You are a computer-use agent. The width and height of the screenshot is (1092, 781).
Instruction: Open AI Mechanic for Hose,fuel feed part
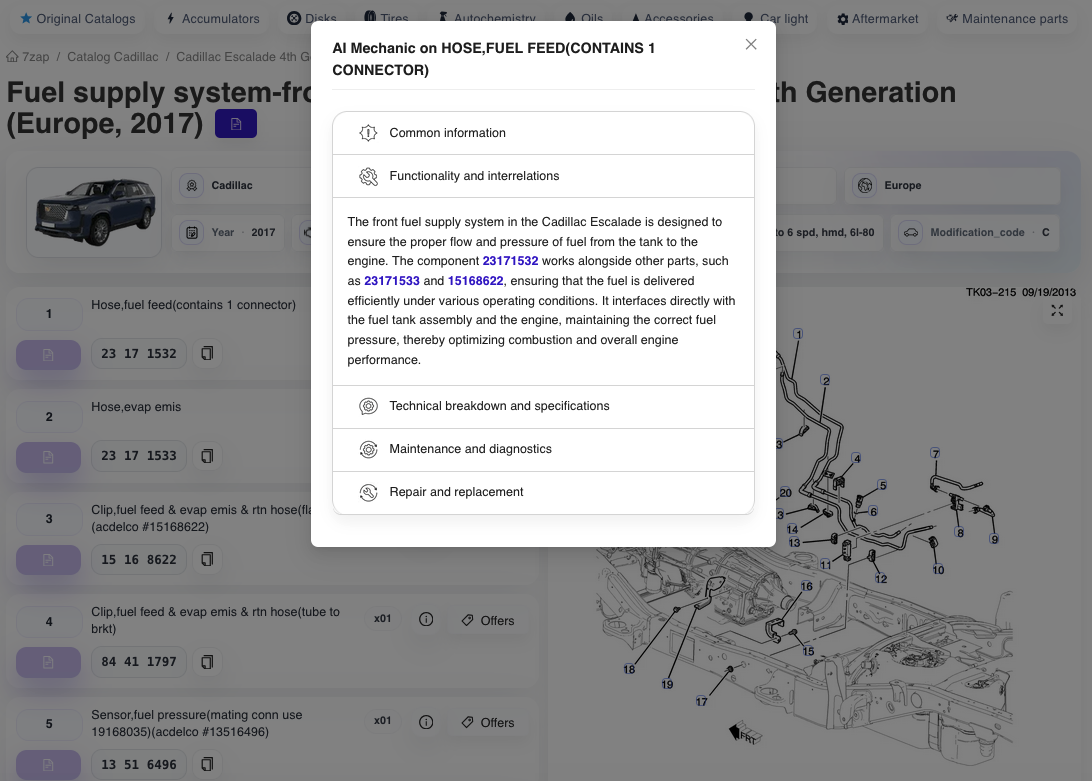coord(48,355)
